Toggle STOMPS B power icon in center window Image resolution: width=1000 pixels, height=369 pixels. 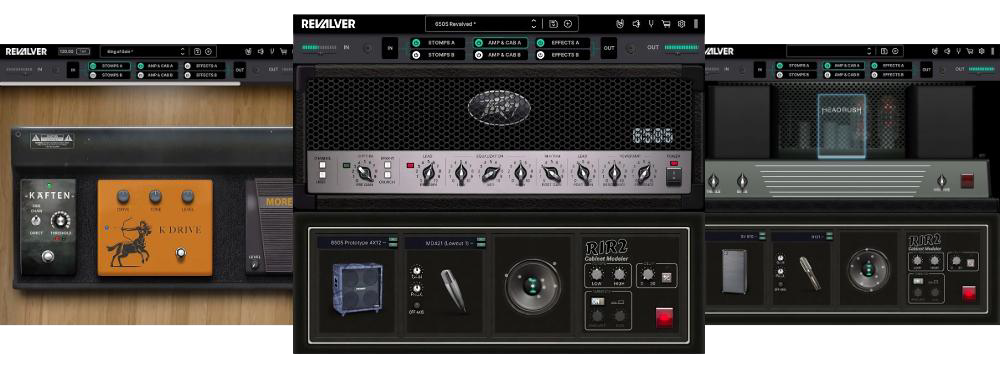coord(416,55)
